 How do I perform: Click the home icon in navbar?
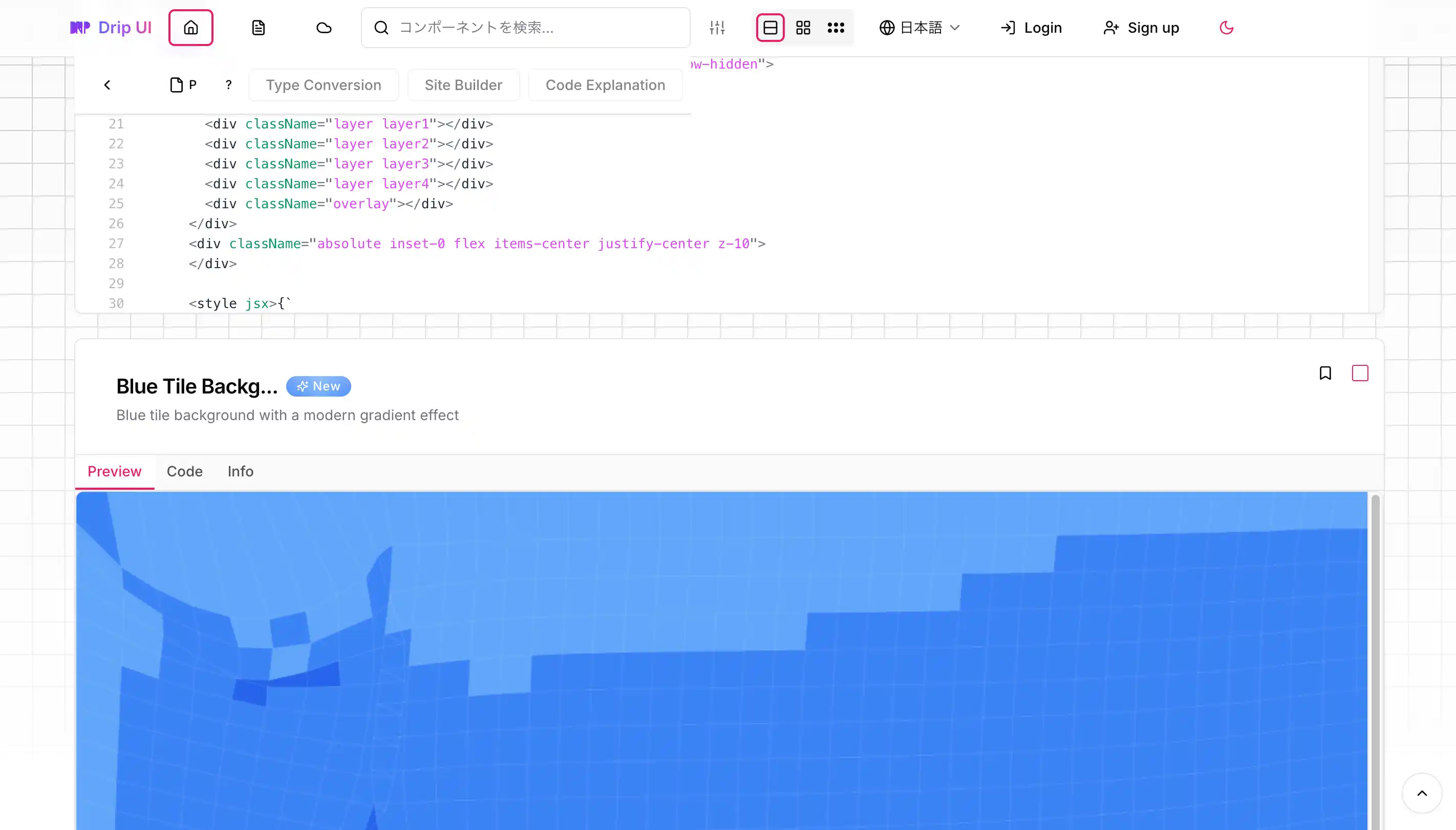[x=190, y=27]
